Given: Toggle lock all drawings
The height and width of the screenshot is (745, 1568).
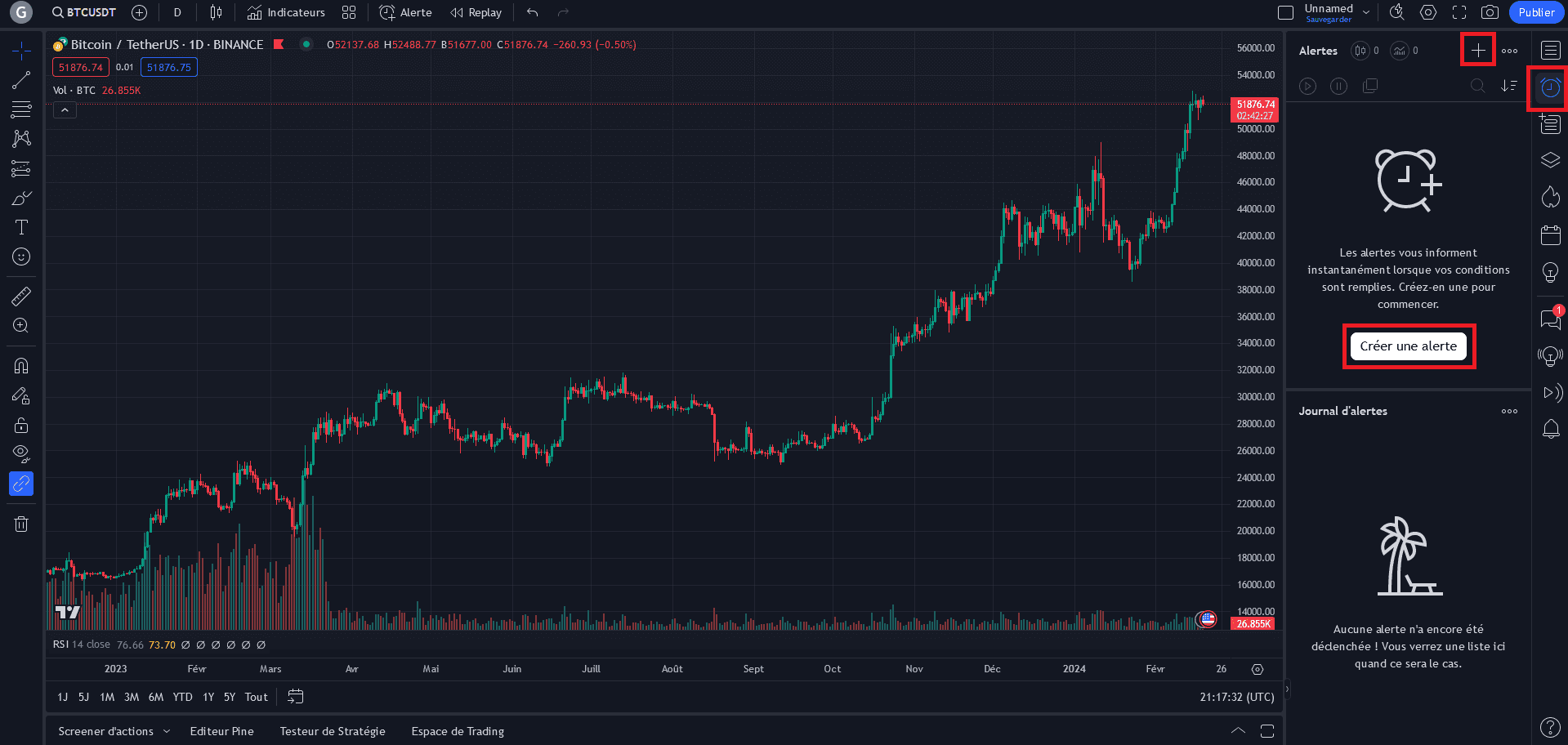Looking at the screenshot, I should (21, 425).
